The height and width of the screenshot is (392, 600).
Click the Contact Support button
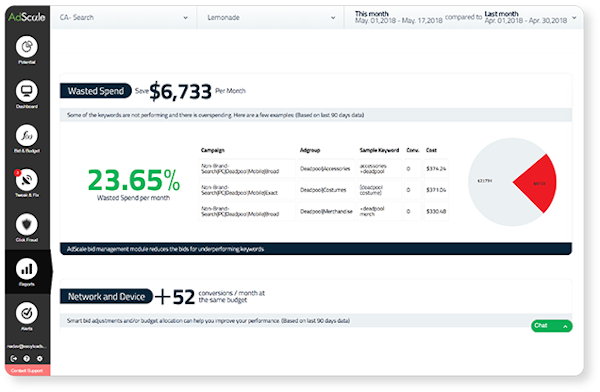point(27,371)
